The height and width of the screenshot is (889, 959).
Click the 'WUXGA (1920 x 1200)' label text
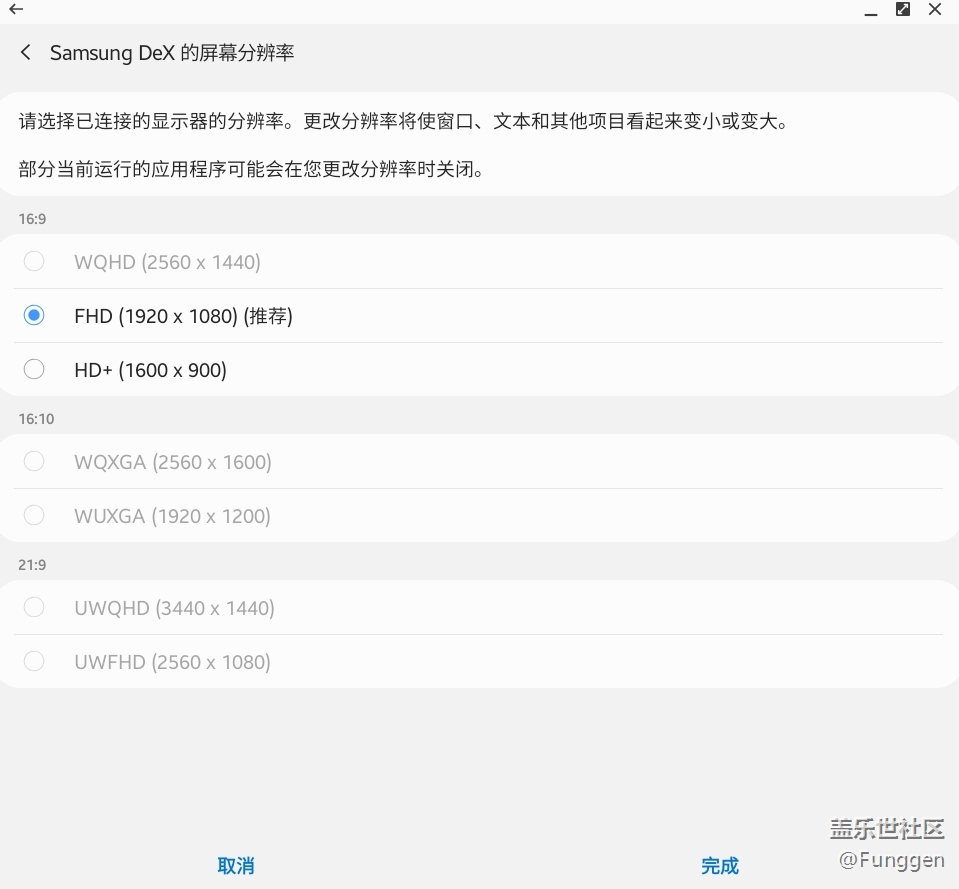[172, 516]
